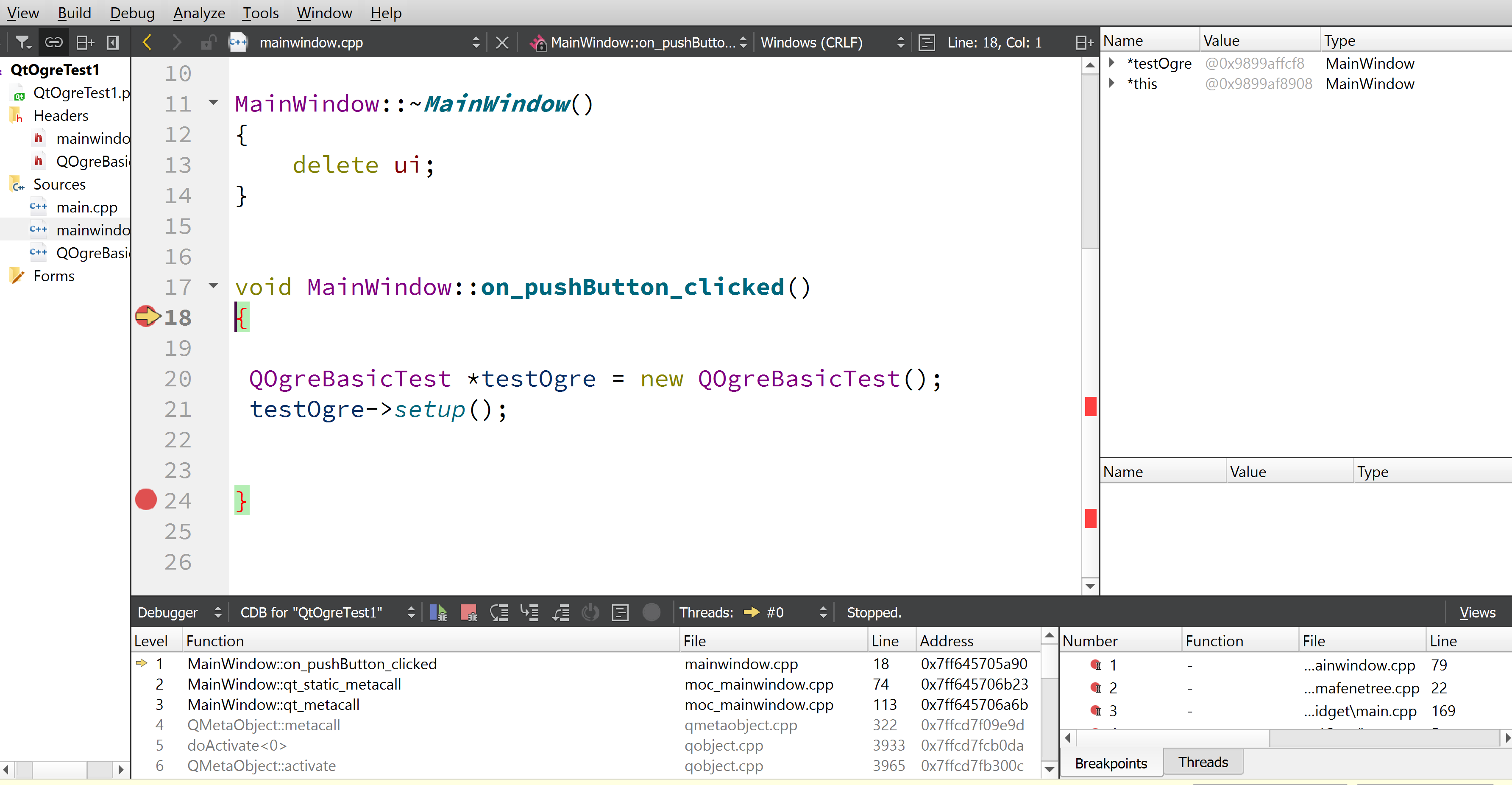Change Windows (CRLF) line ending setting
The image size is (1512, 785).
pos(833,42)
